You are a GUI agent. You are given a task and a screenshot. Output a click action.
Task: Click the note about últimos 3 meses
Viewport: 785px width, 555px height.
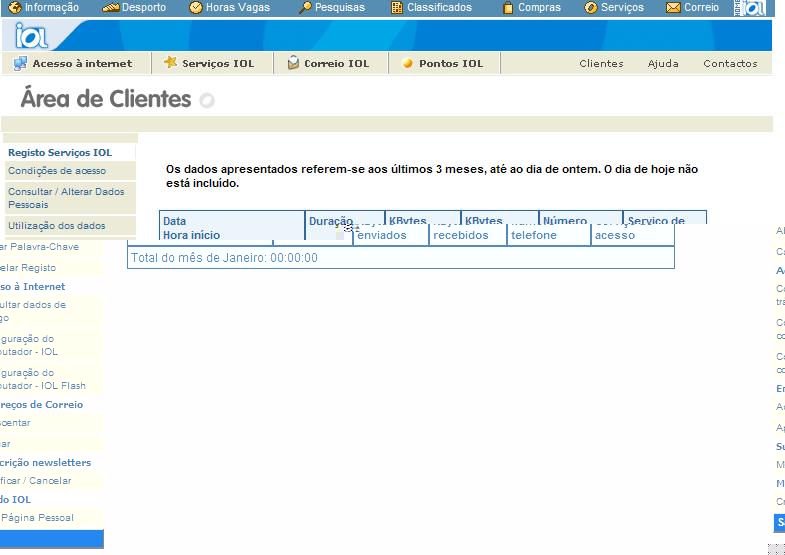432,176
